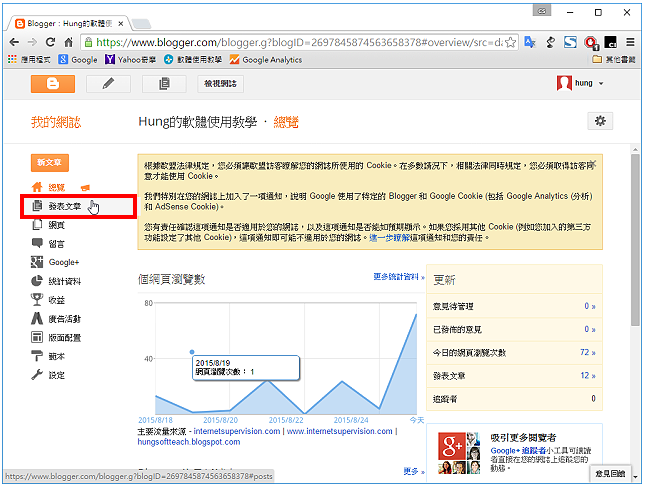648x489 pixels.
Task: Click hungsoftteach.blogspot.com link
Action: [189, 442]
